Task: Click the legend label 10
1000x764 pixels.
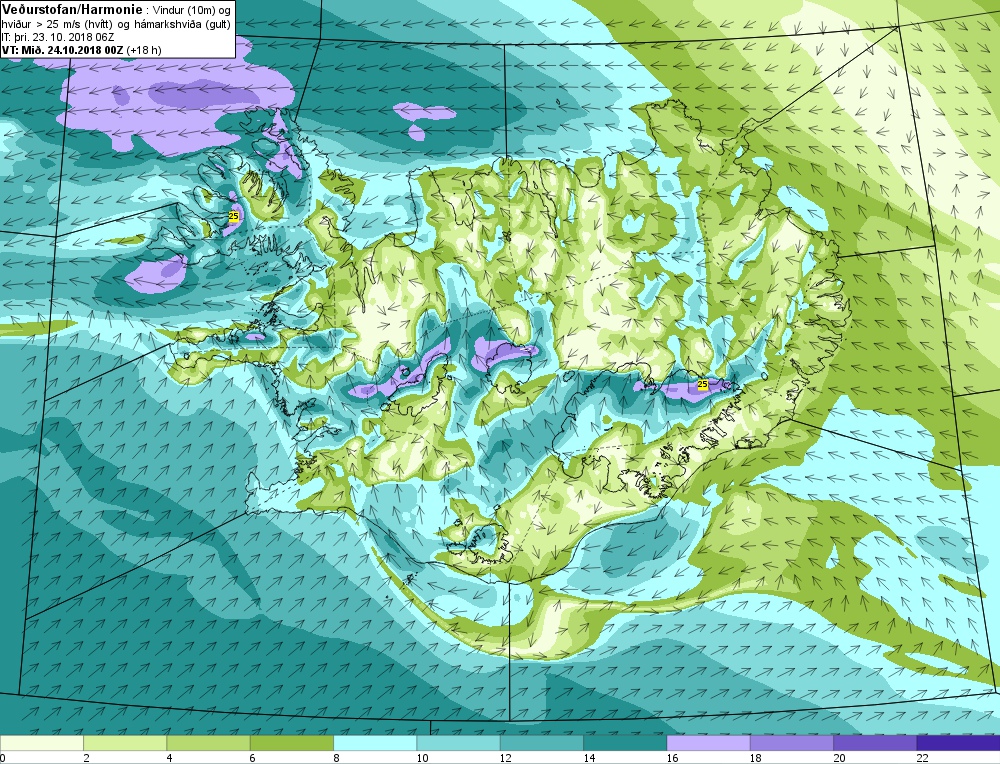Action: click(422, 758)
